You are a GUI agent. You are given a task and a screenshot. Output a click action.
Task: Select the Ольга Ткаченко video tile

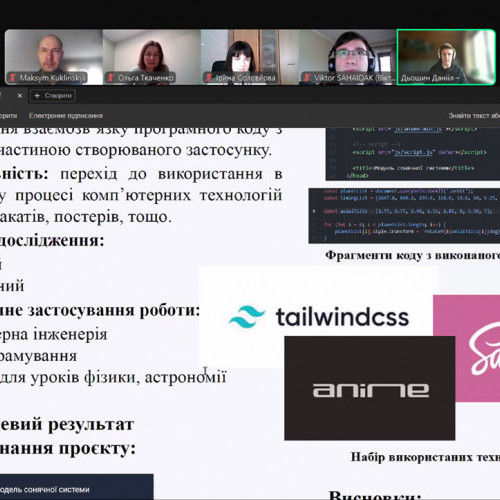152,57
